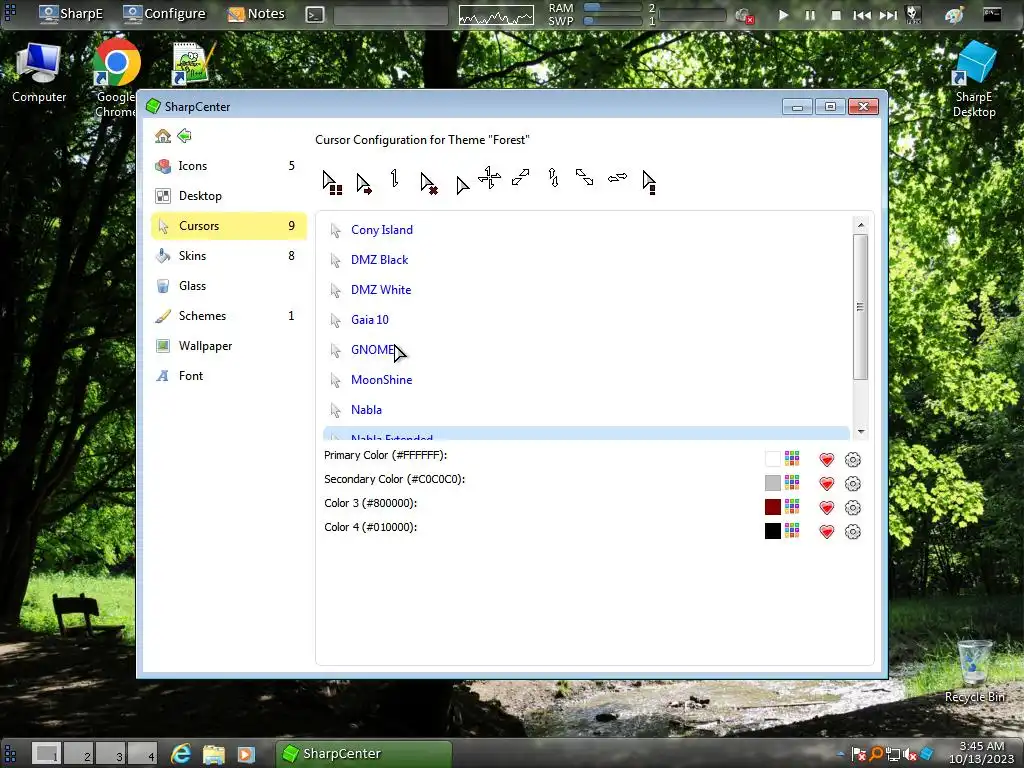Open the file explorer folder on taskbar
Screen dimensions: 1024x768
pos(214,754)
